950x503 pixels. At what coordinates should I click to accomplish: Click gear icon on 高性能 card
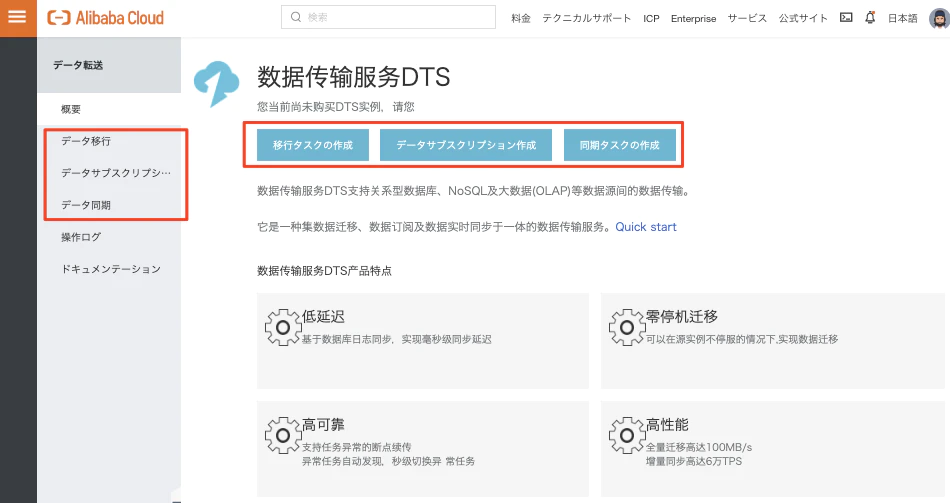point(627,435)
